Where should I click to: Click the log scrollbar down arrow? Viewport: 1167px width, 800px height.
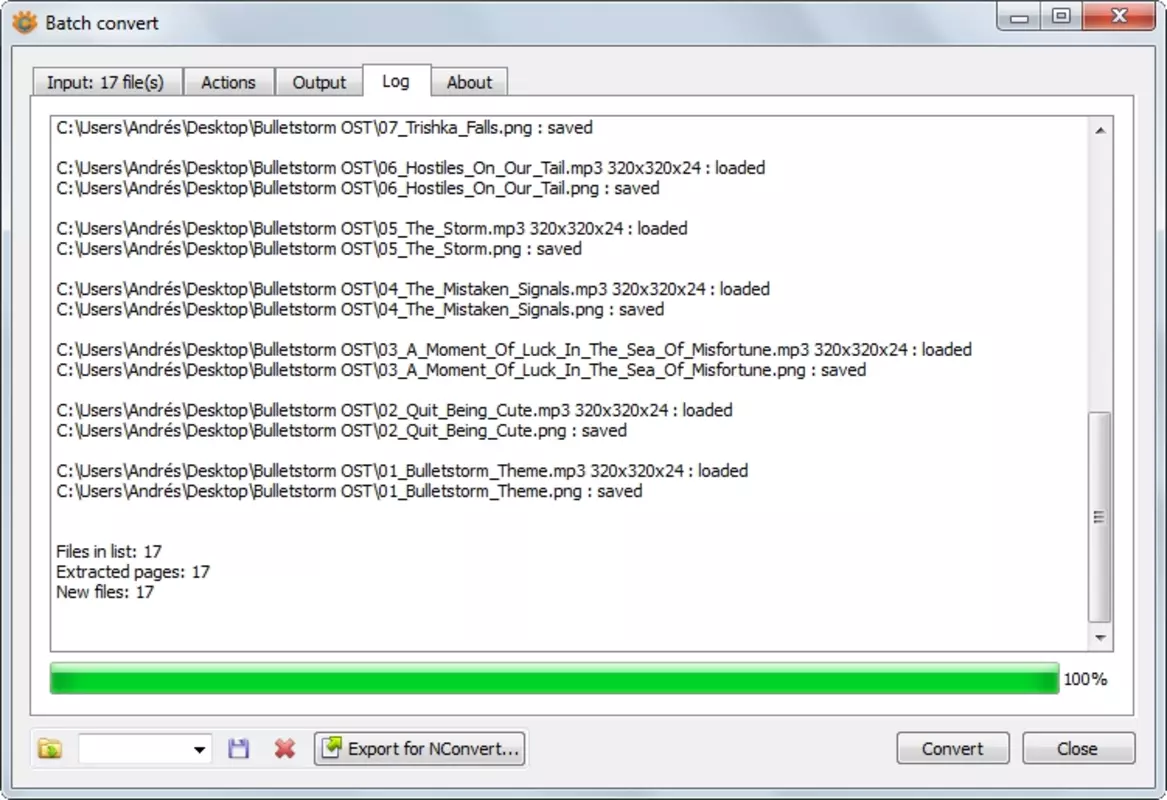click(1100, 638)
